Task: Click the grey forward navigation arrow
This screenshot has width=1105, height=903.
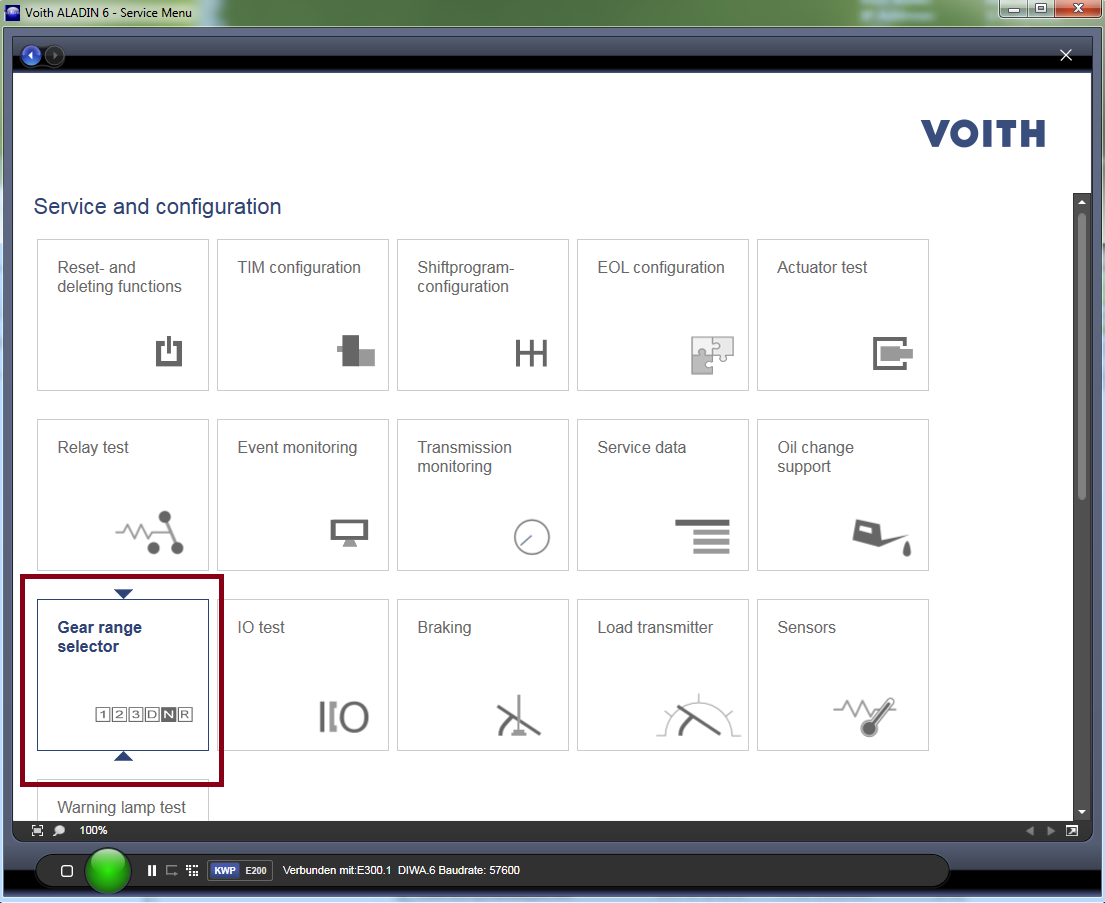Action: pyautogui.click(x=54, y=56)
